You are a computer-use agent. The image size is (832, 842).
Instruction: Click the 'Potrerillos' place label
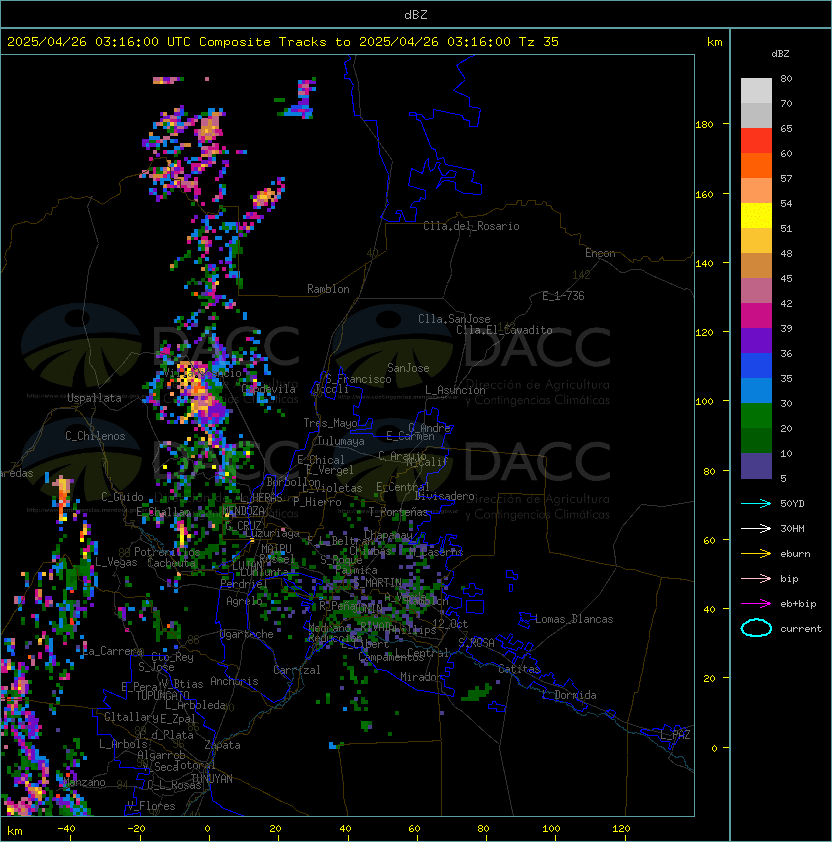tap(167, 552)
